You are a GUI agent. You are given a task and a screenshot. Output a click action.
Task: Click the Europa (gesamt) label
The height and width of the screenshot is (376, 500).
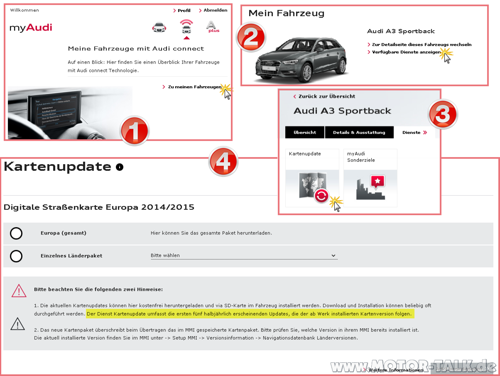(x=63, y=233)
